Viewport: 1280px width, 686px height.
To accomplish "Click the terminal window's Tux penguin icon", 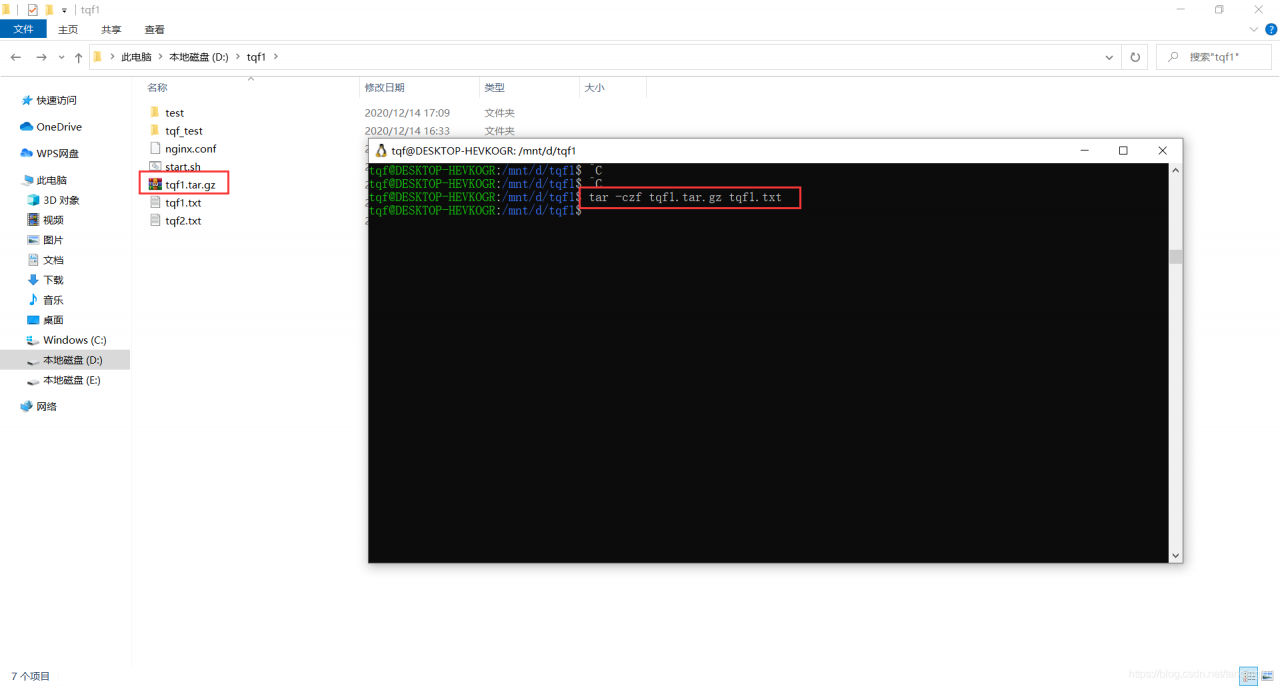I will 381,151.
